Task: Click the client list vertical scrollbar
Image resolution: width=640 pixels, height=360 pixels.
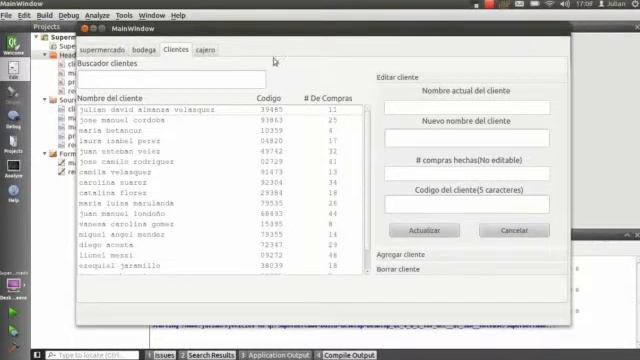Action: (367, 189)
